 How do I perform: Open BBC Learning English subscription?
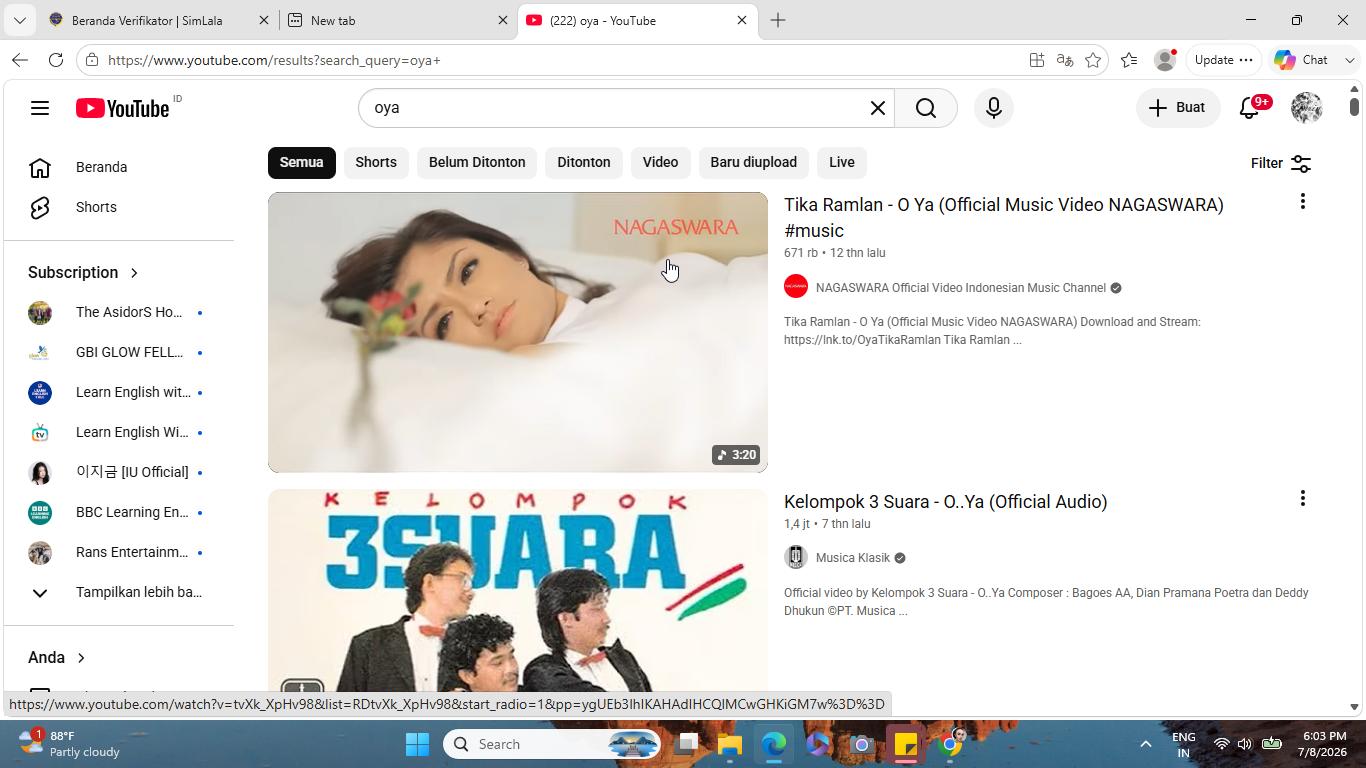click(x=119, y=512)
